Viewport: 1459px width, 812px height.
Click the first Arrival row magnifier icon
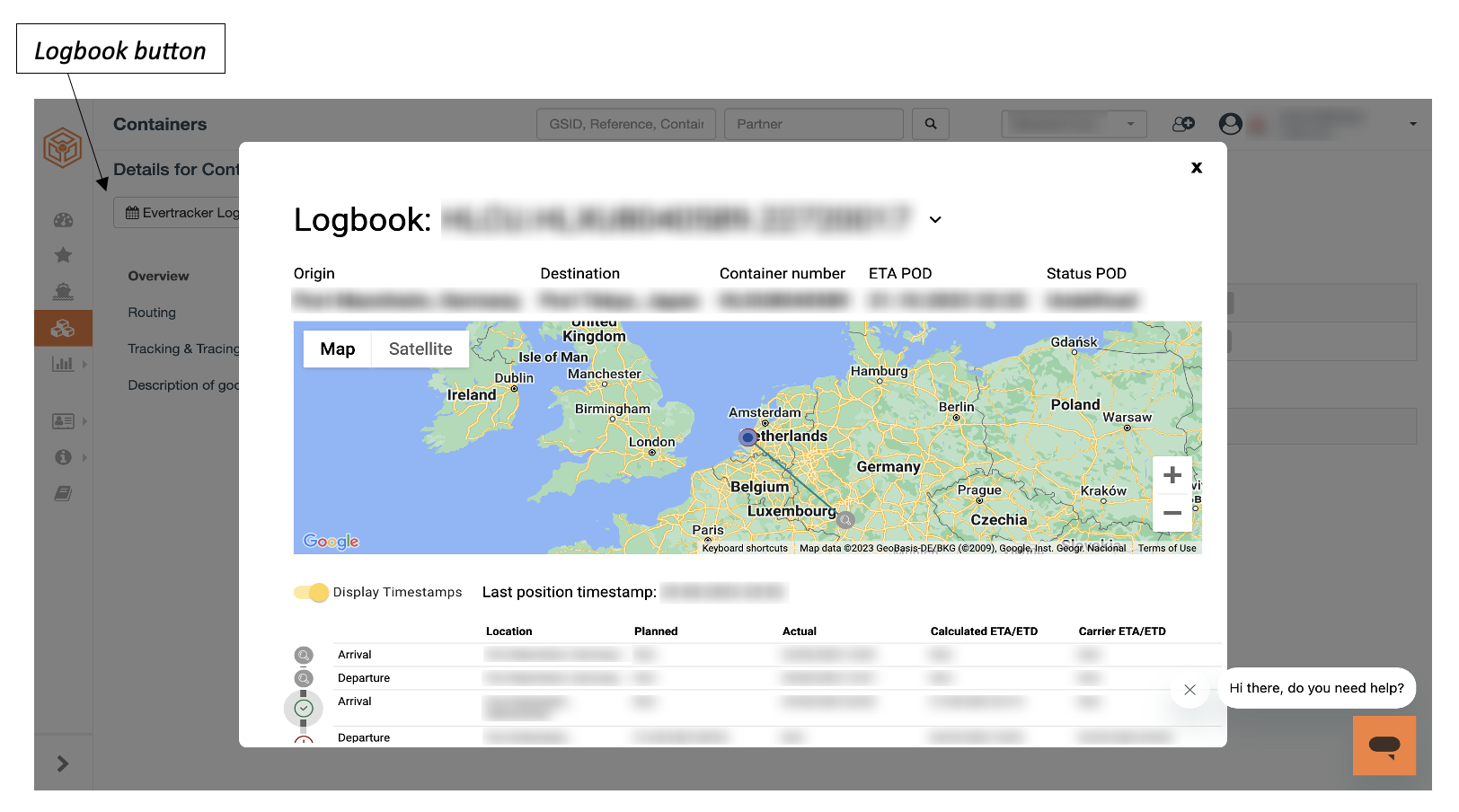tap(304, 656)
